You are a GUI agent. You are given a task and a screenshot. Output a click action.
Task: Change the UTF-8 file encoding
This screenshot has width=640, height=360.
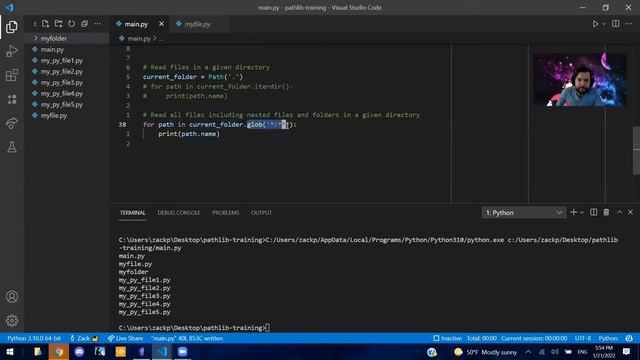[x=583, y=338]
